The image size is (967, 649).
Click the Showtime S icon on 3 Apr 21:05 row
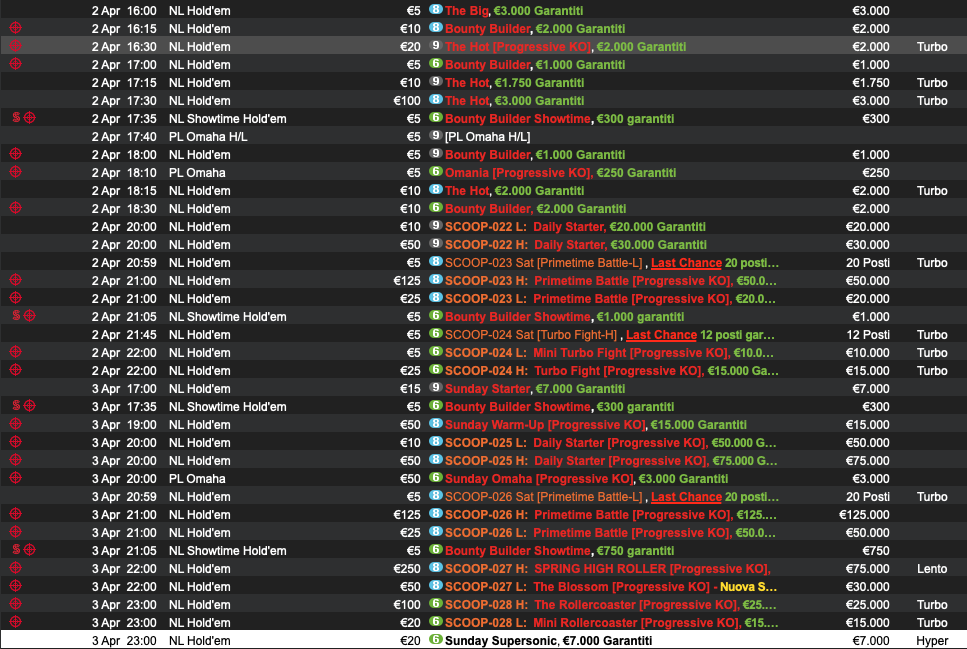(x=16, y=550)
